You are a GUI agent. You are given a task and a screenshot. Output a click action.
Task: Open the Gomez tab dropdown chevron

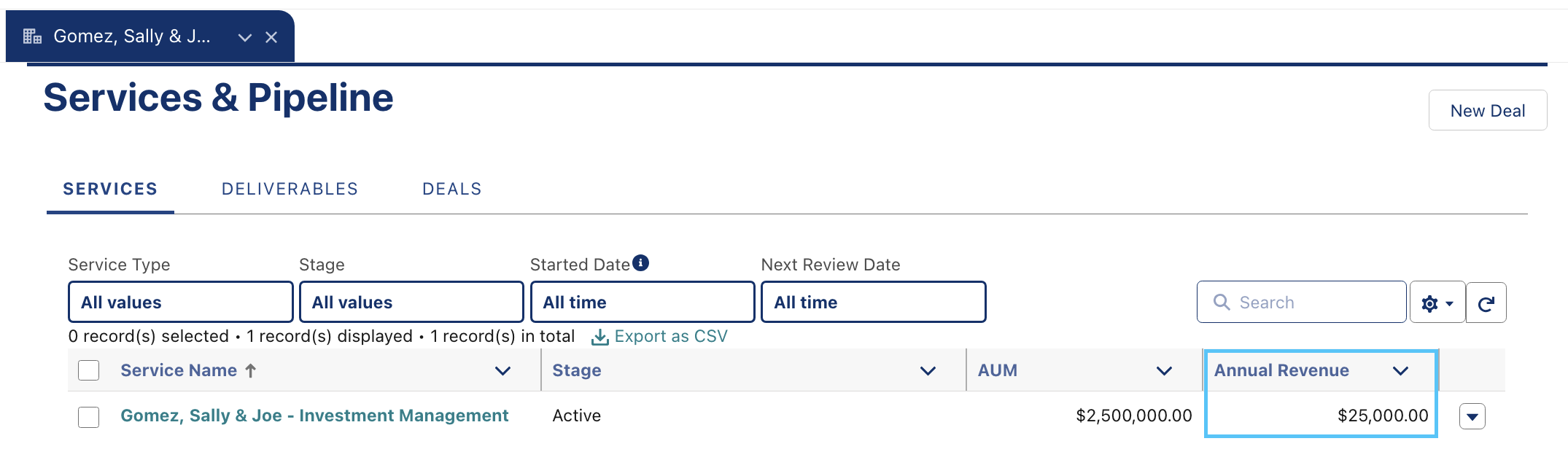click(245, 37)
